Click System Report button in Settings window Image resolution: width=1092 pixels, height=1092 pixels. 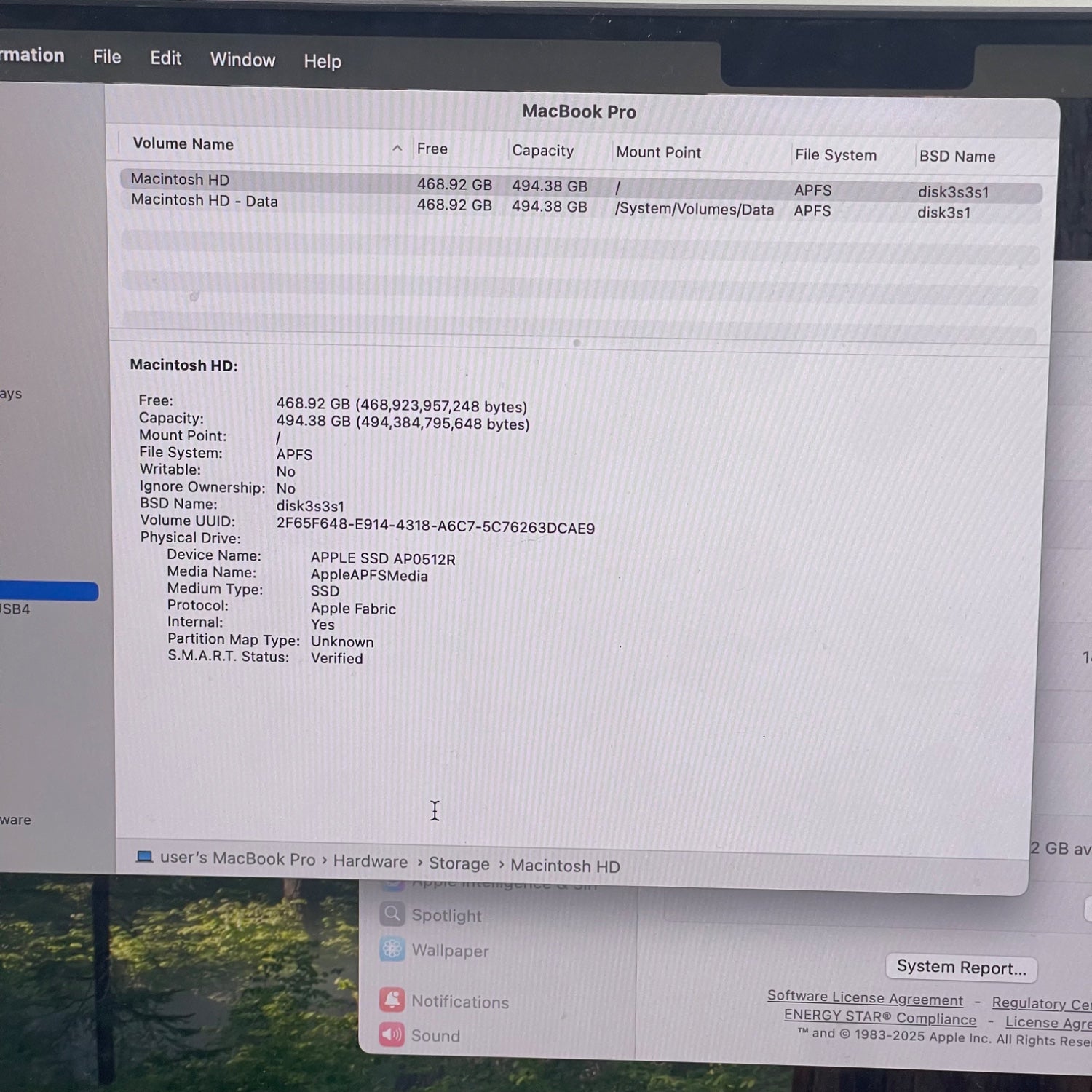[x=961, y=968]
